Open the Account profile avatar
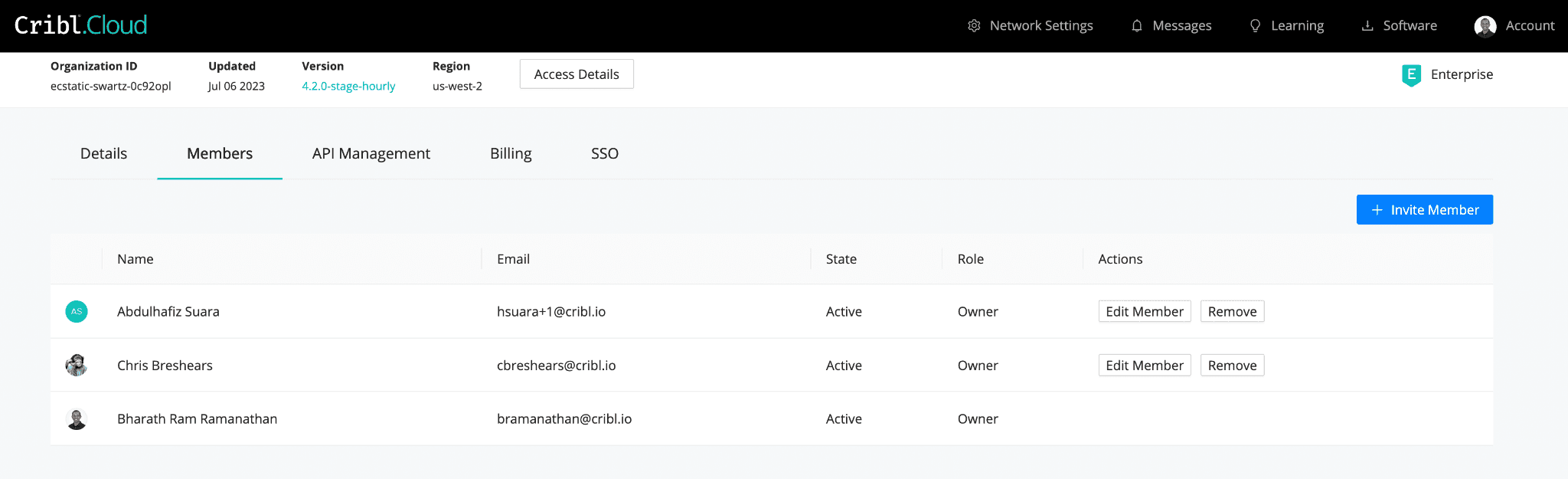The image size is (1568, 479). [1485, 26]
